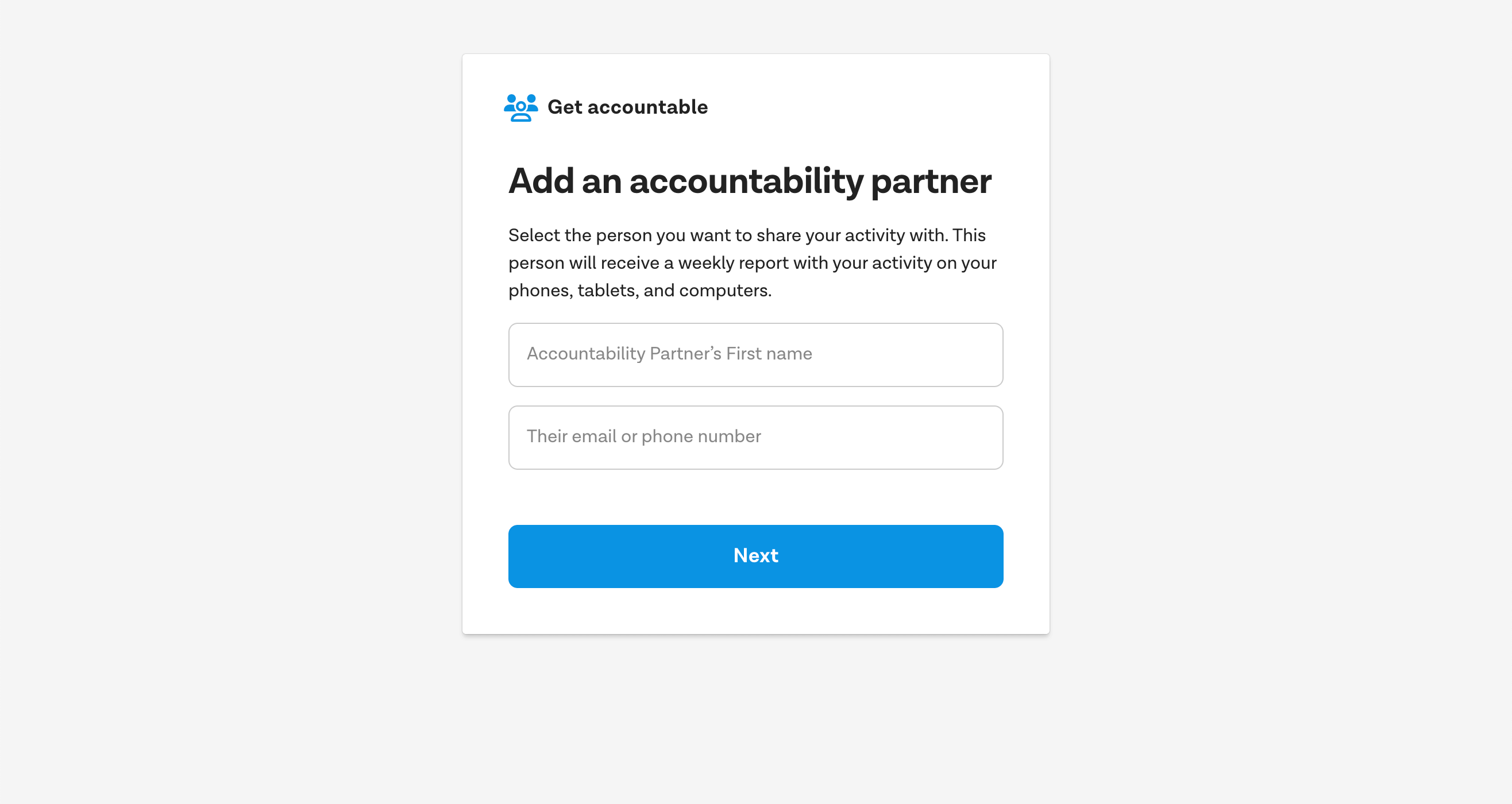Click the weekly report description text
This screenshot has height=804, width=1512.
[x=752, y=262]
